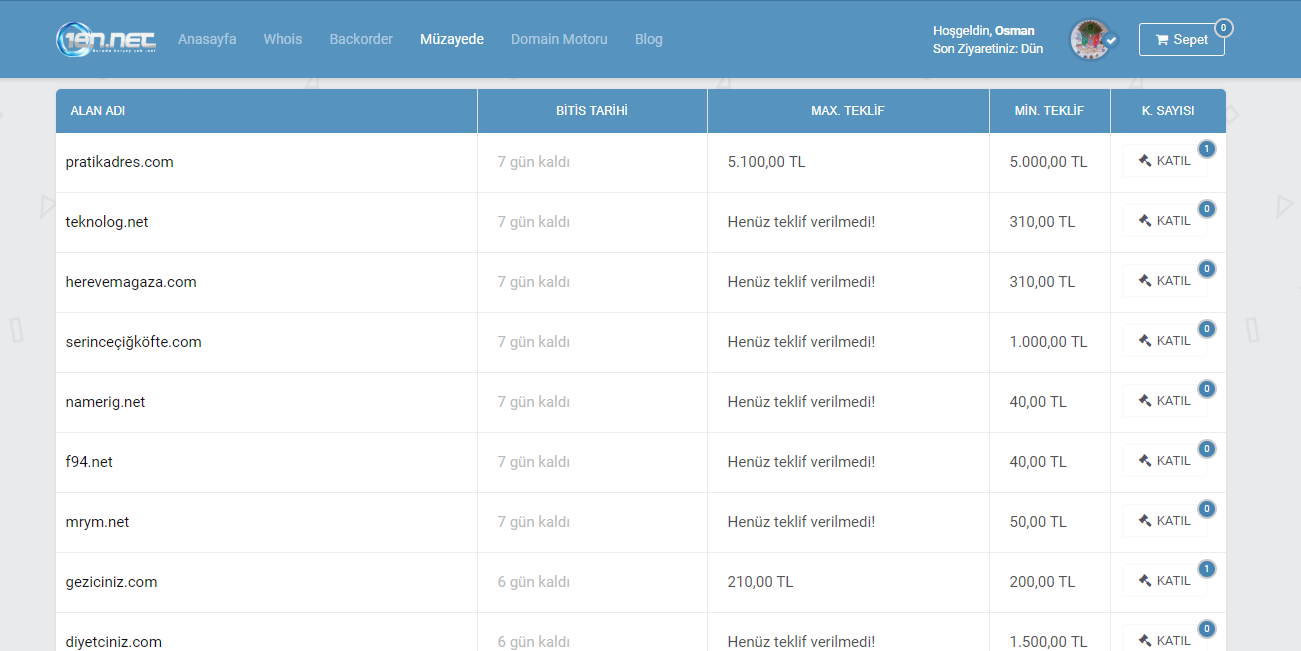The image size is (1301, 651).
Task: Select the Müzayede nav item
Action: pyautogui.click(x=452, y=39)
